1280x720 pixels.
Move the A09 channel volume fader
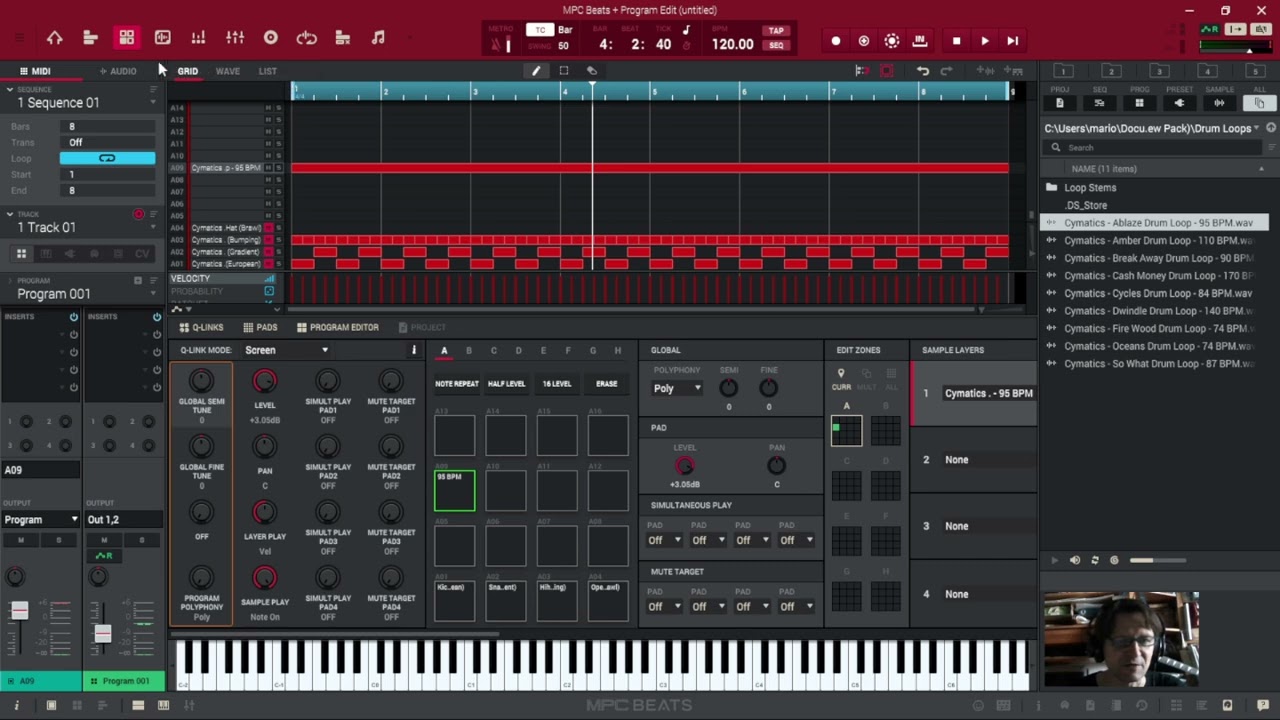19,610
